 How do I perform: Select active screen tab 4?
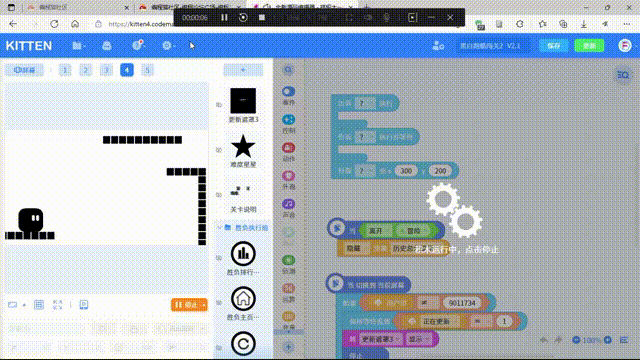(x=127, y=70)
